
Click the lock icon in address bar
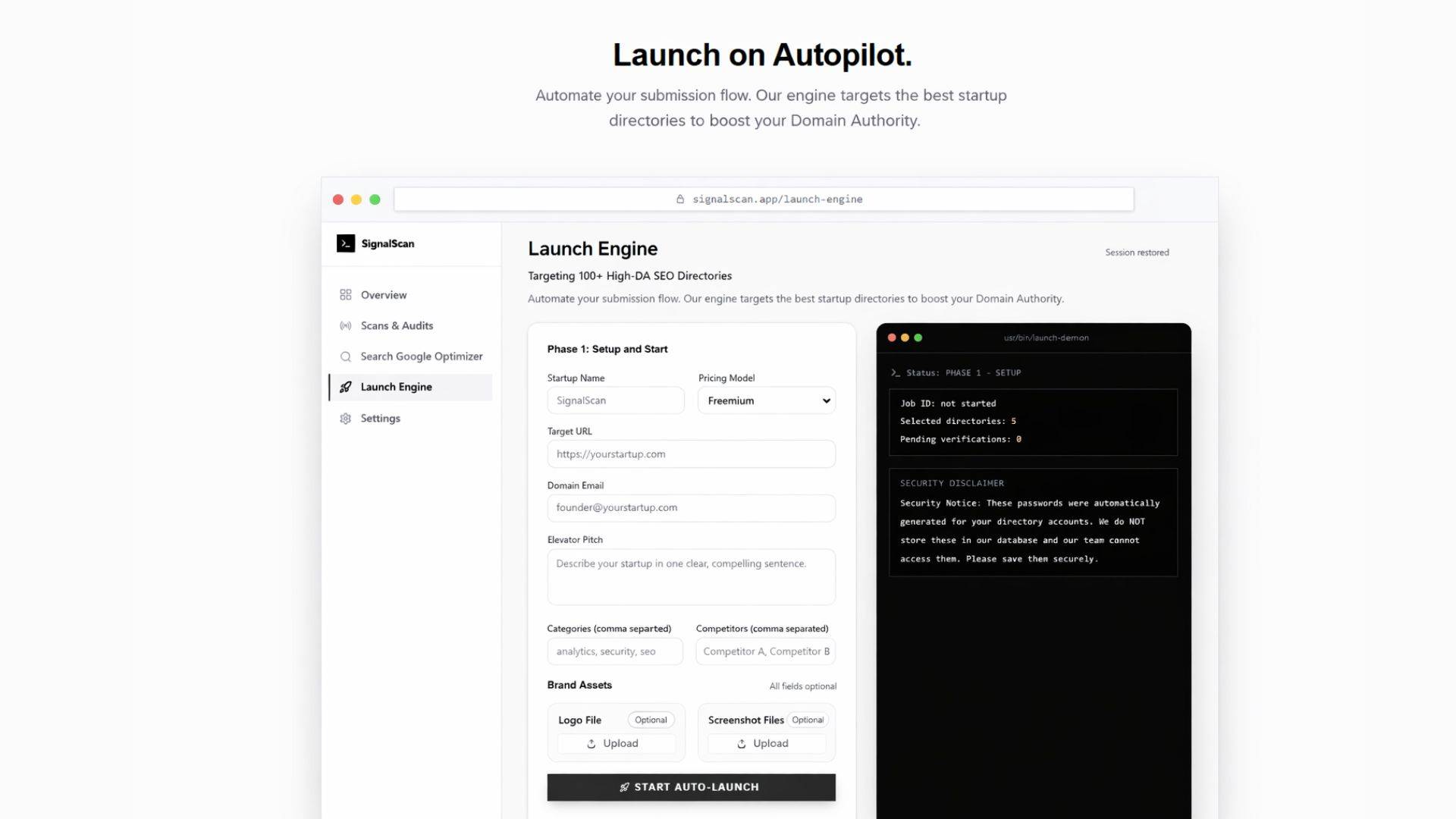pyautogui.click(x=680, y=199)
